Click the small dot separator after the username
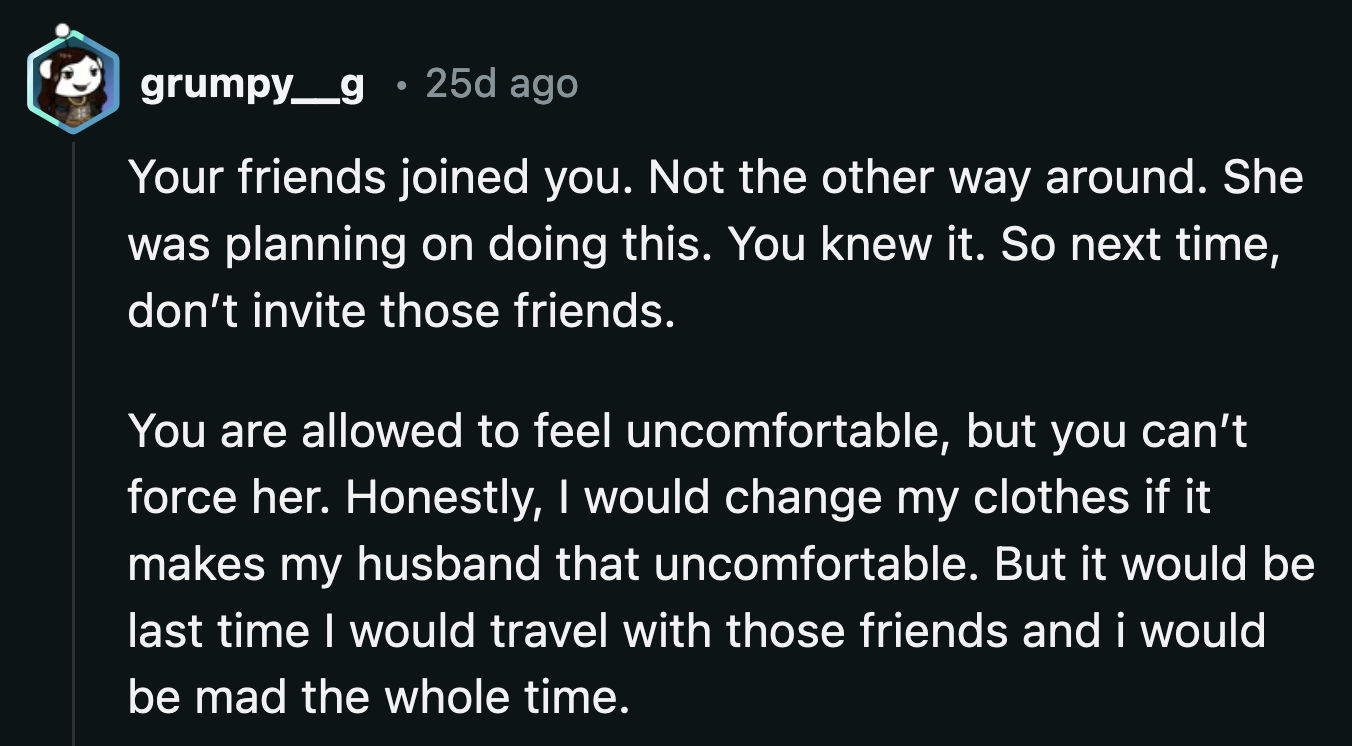The width and height of the screenshot is (1352, 746). [x=404, y=85]
